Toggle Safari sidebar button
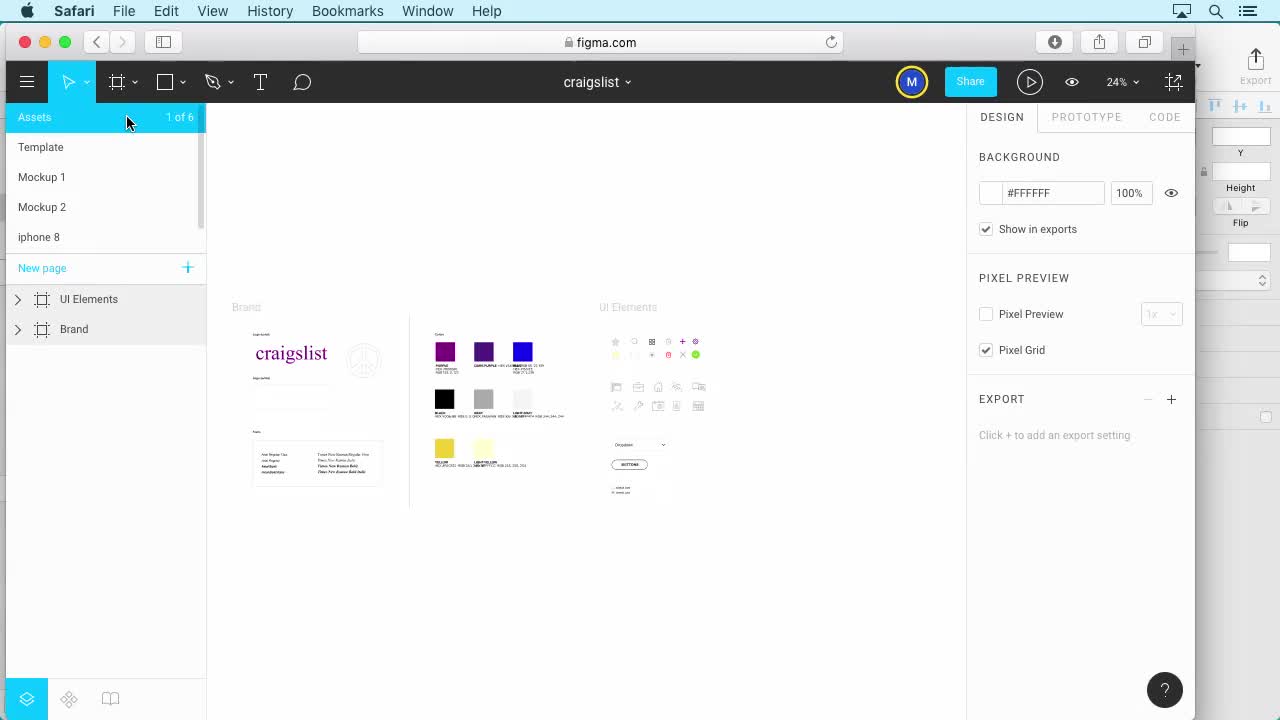The image size is (1280, 720). (x=163, y=42)
